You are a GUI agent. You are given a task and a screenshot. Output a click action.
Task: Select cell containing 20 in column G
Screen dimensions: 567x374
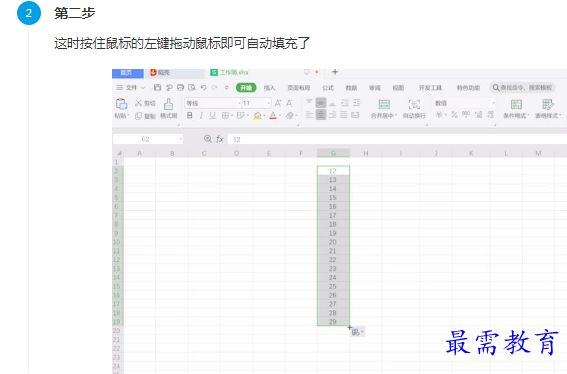[x=333, y=242]
